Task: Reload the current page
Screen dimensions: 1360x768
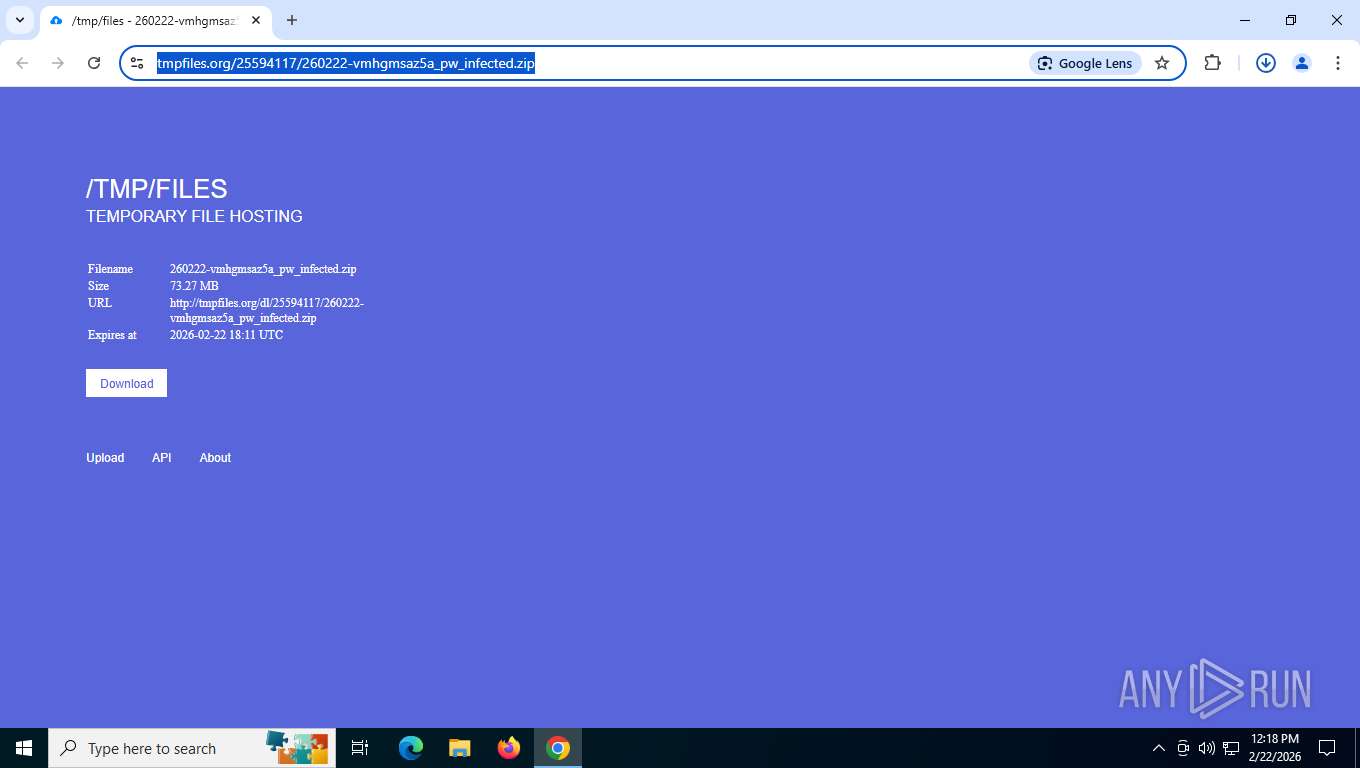Action: pos(94,63)
